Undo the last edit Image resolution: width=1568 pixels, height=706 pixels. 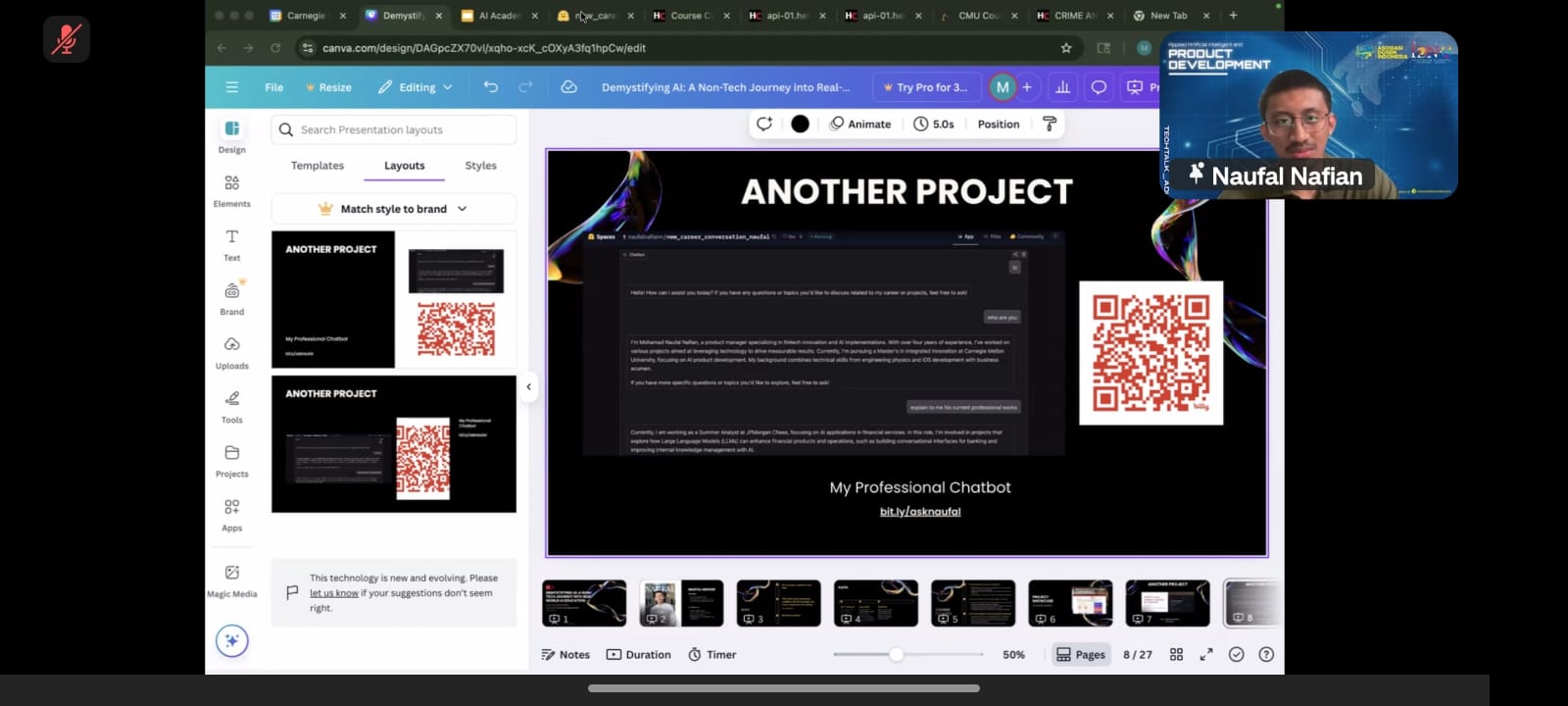pyautogui.click(x=491, y=87)
